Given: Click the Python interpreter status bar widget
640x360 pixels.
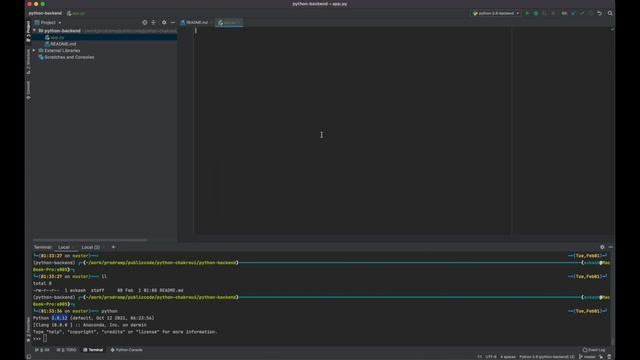Looking at the screenshot, I should point(547,357).
